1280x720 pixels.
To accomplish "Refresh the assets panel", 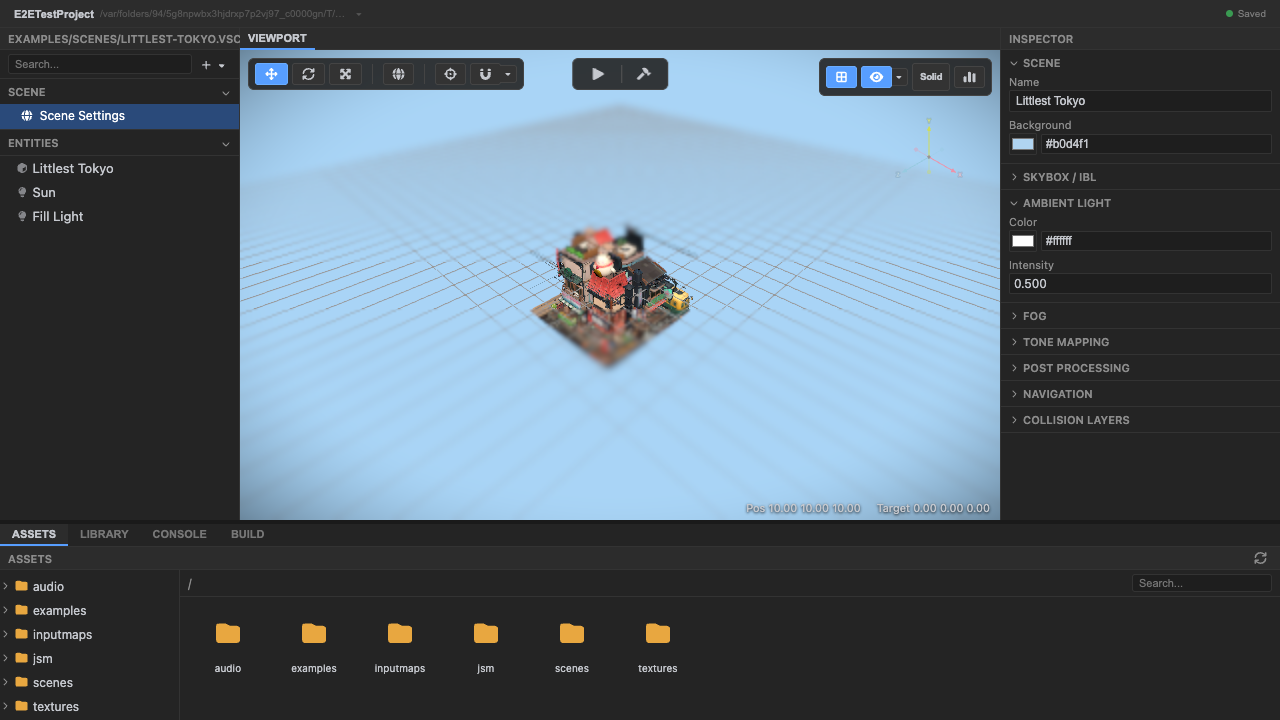I will point(1260,558).
